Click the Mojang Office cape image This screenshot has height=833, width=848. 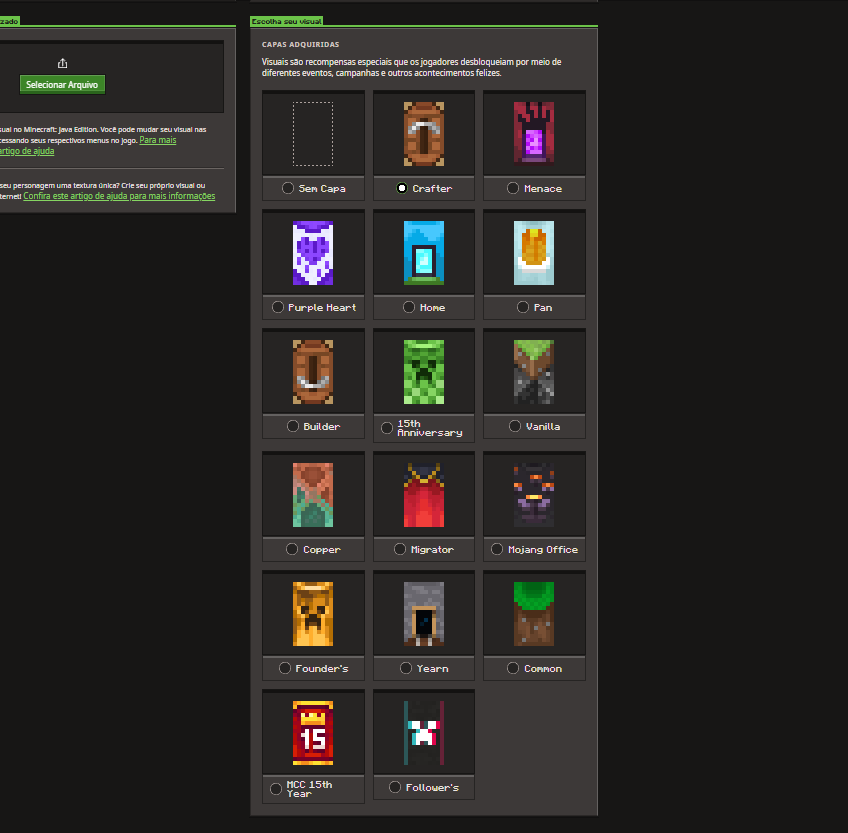coord(534,495)
